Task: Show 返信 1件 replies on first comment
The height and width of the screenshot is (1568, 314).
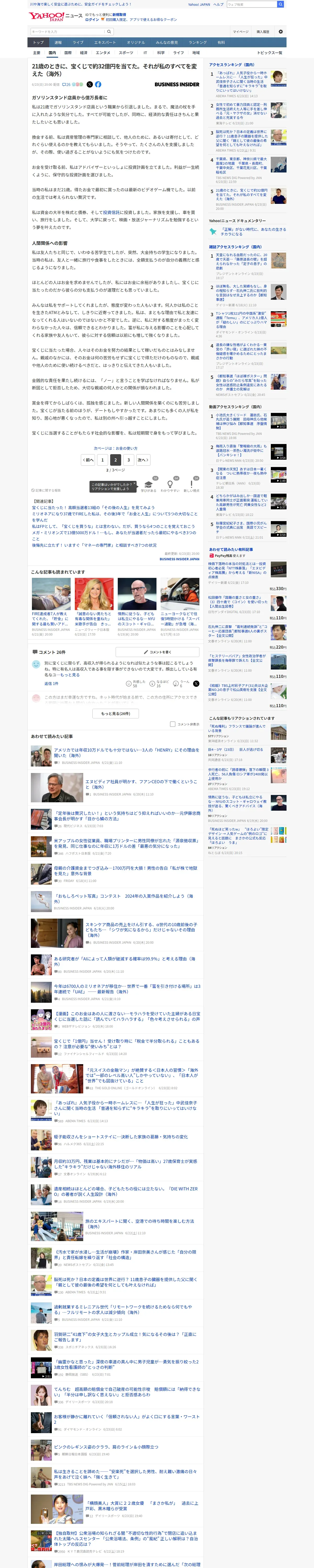Action: point(51,684)
